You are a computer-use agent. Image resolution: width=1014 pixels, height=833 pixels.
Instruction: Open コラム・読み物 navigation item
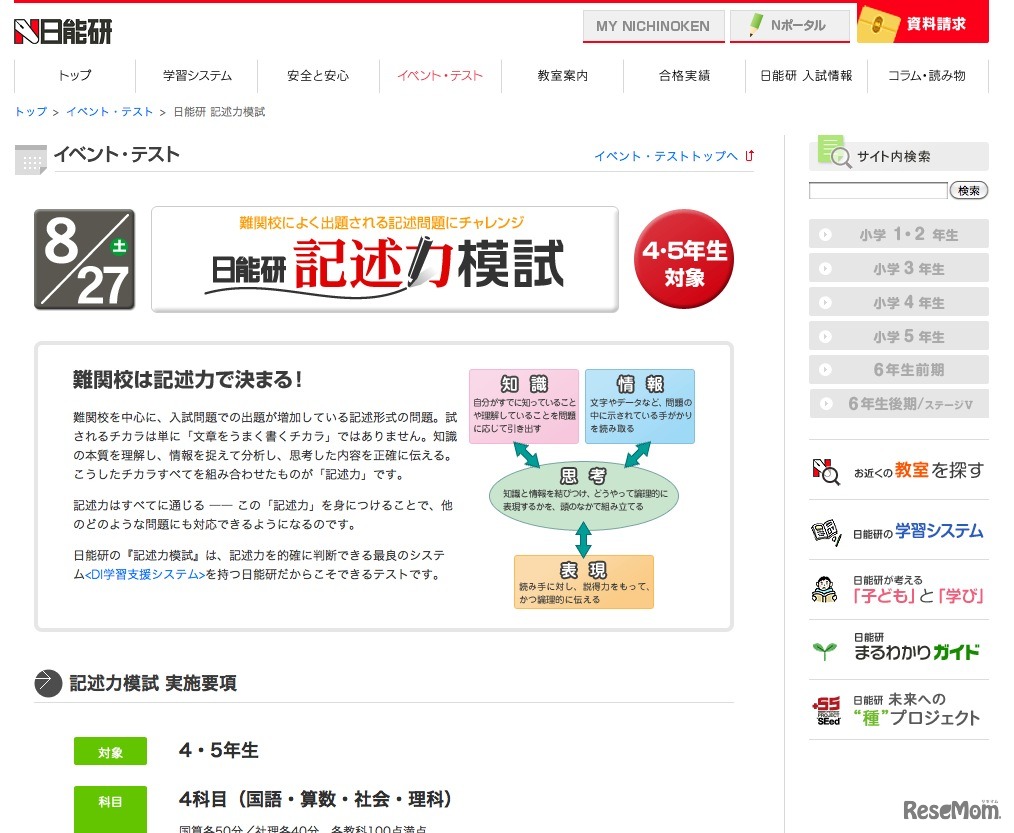tap(927, 76)
